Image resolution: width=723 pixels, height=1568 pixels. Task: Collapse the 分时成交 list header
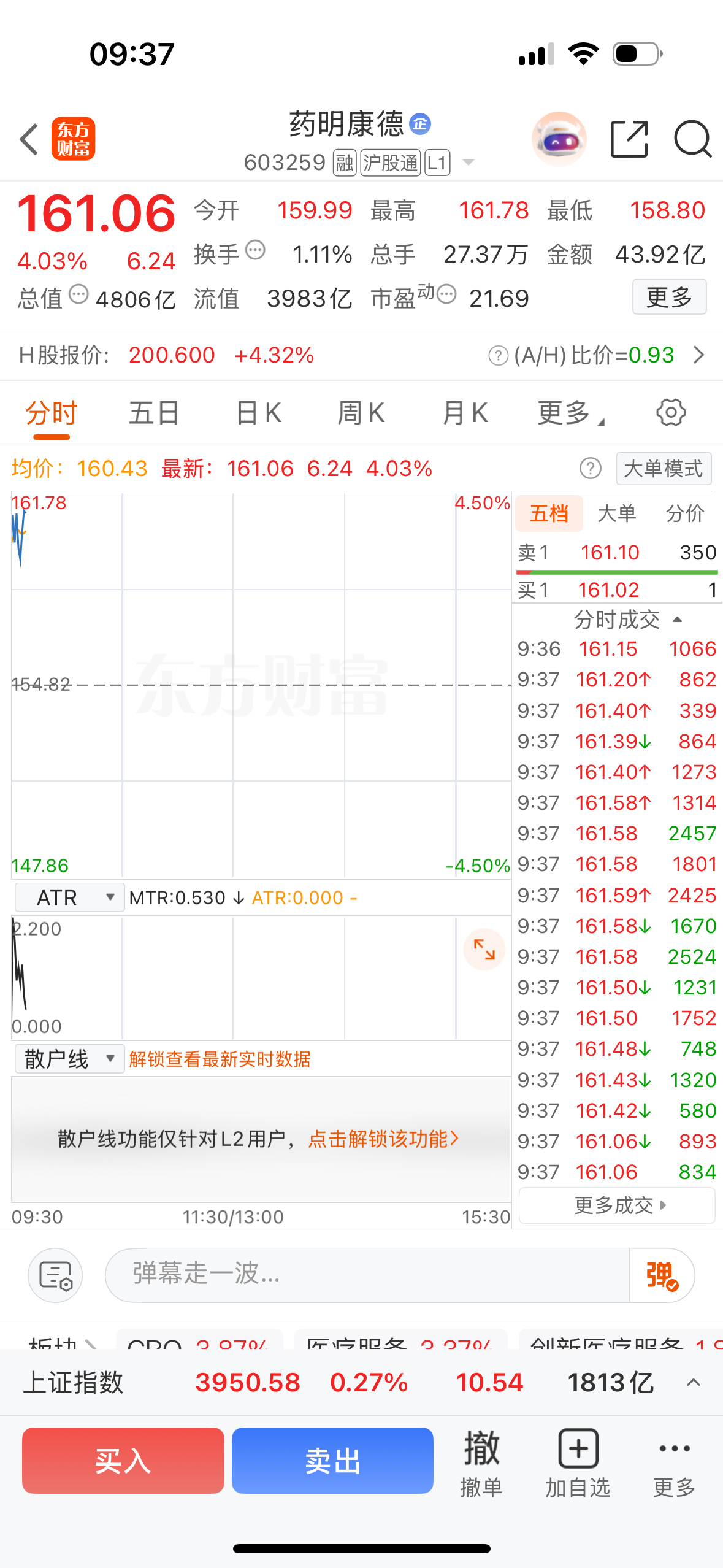point(627,620)
